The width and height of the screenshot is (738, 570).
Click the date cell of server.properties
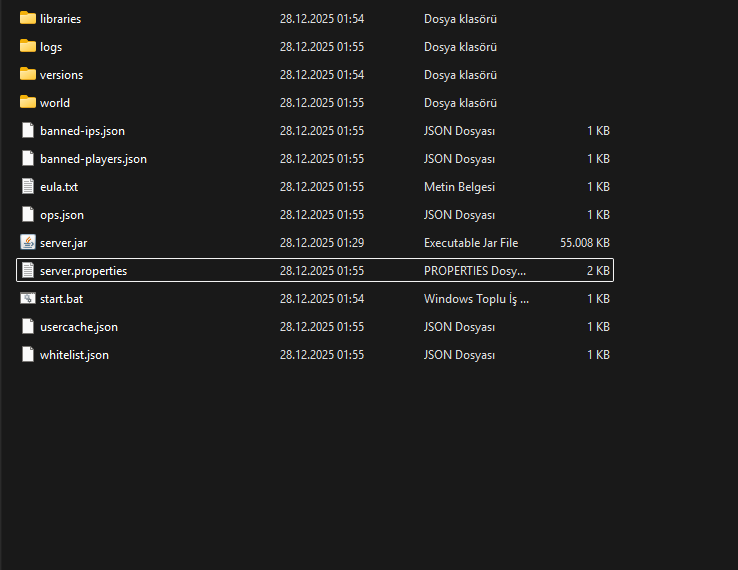(x=322, y=271)
